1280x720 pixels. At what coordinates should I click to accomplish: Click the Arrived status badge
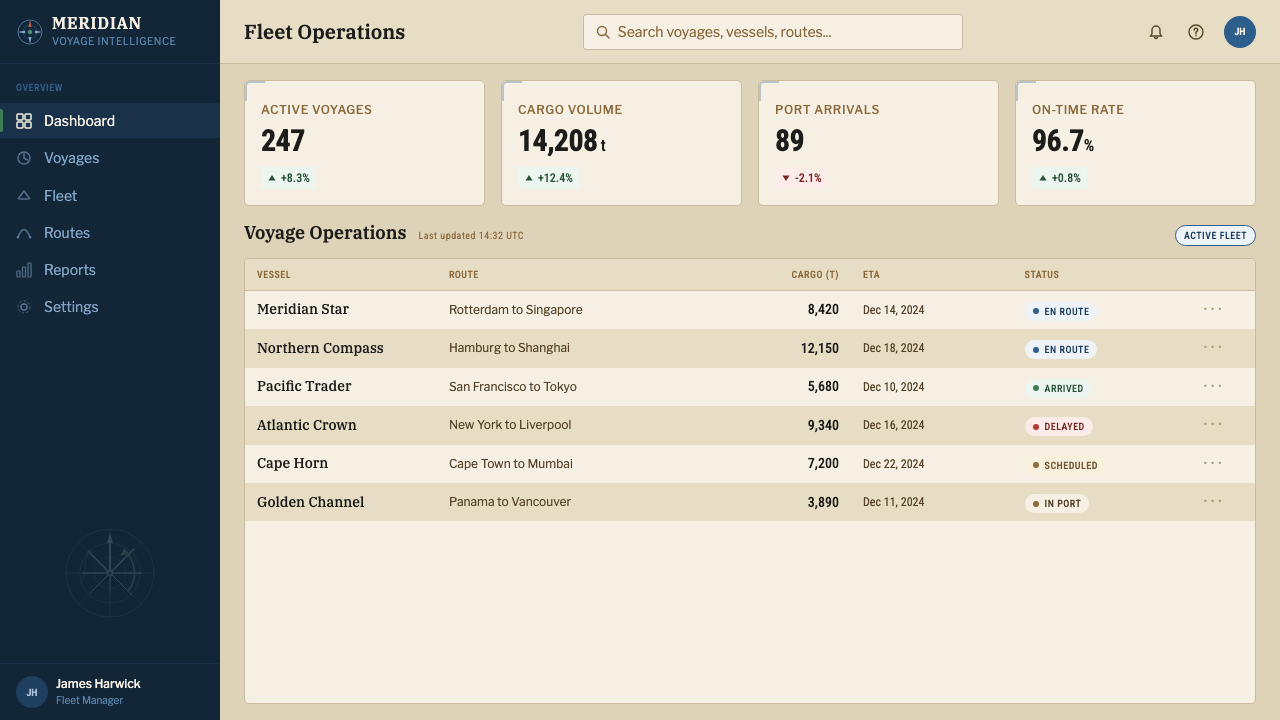click(1058, 388)
